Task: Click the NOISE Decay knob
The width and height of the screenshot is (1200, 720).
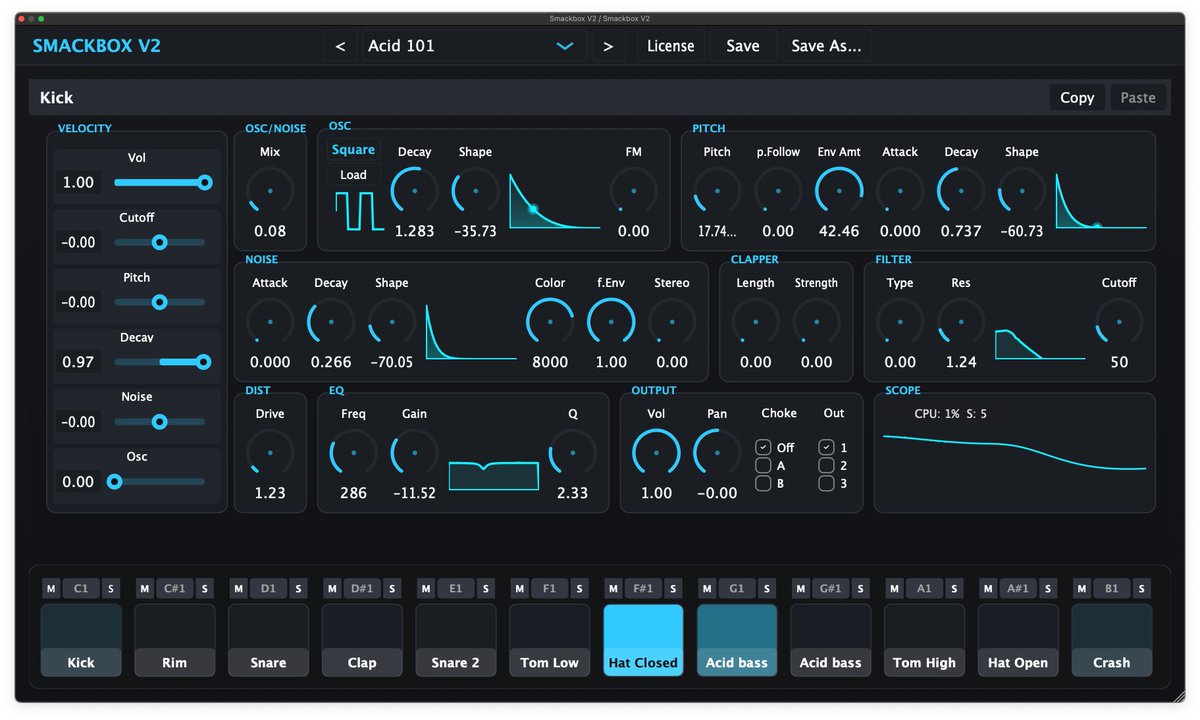Action: pyautogui.click(x=331, y=321)
